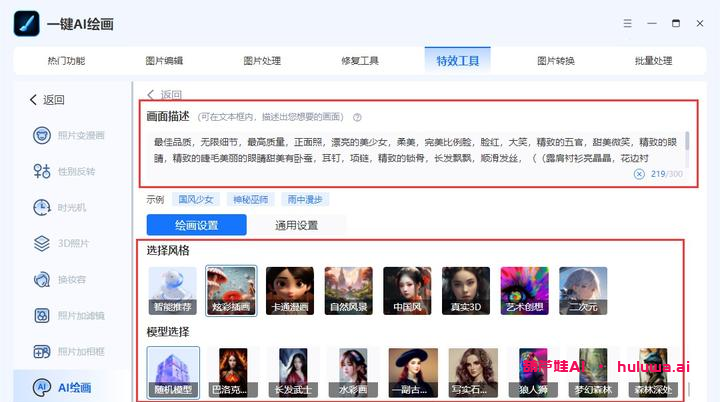Select the 长发武士 model thumbnail

tap(293, 373)
